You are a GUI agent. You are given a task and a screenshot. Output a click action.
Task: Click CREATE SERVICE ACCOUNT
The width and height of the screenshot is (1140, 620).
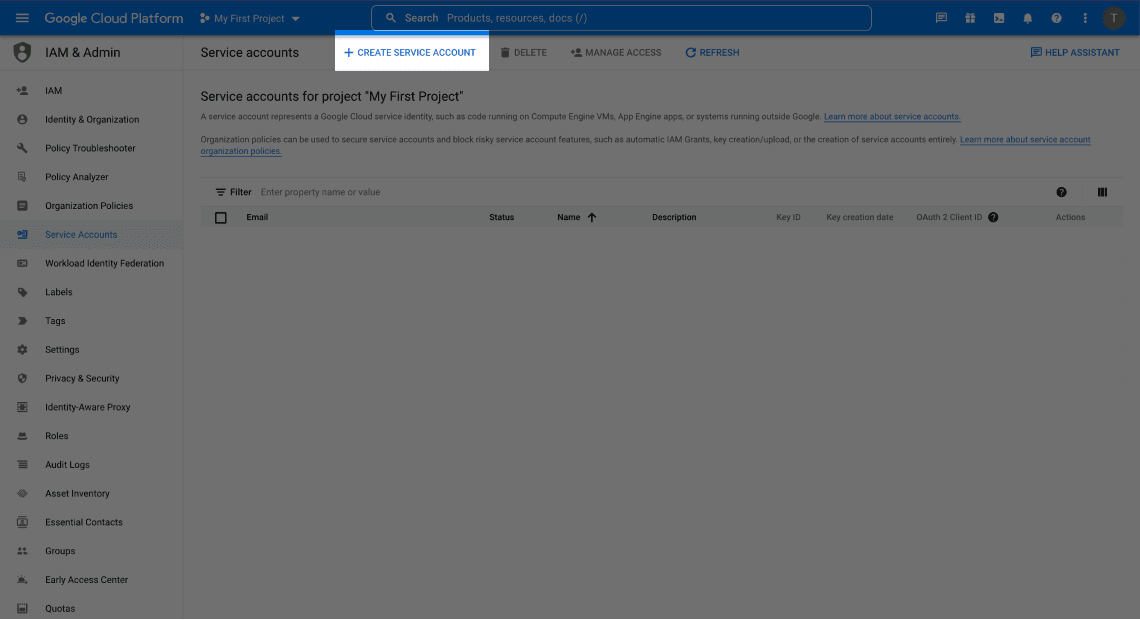pos(411,51)
